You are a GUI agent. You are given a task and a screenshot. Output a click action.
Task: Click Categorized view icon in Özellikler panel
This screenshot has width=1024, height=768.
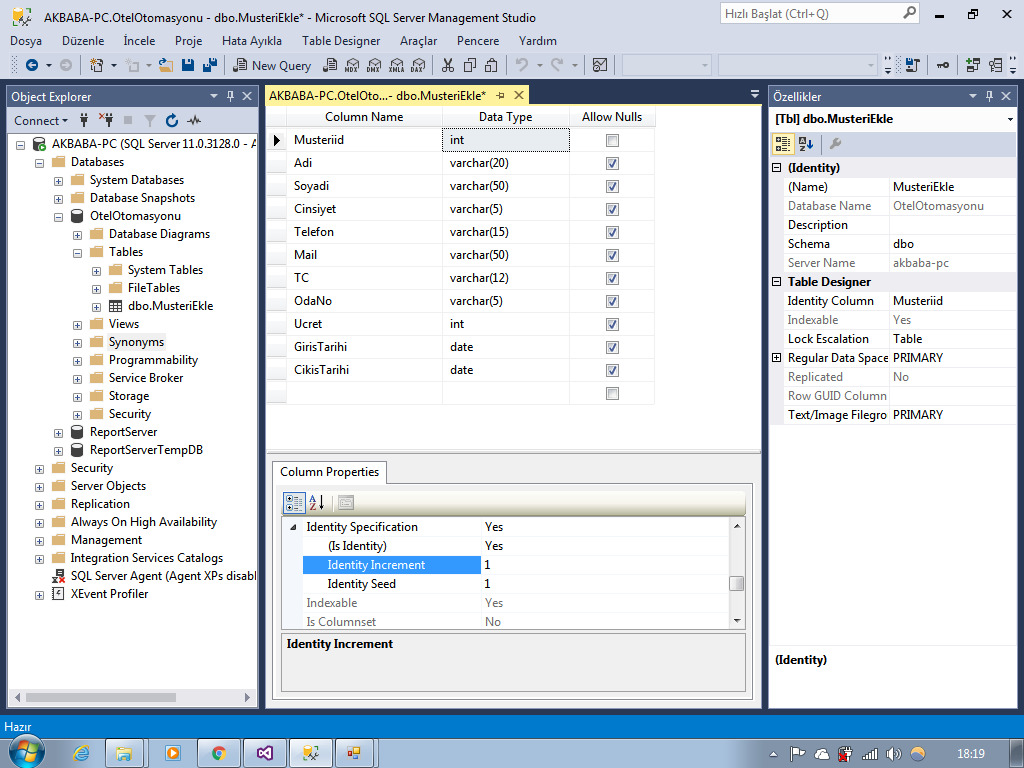click(782, 144)
